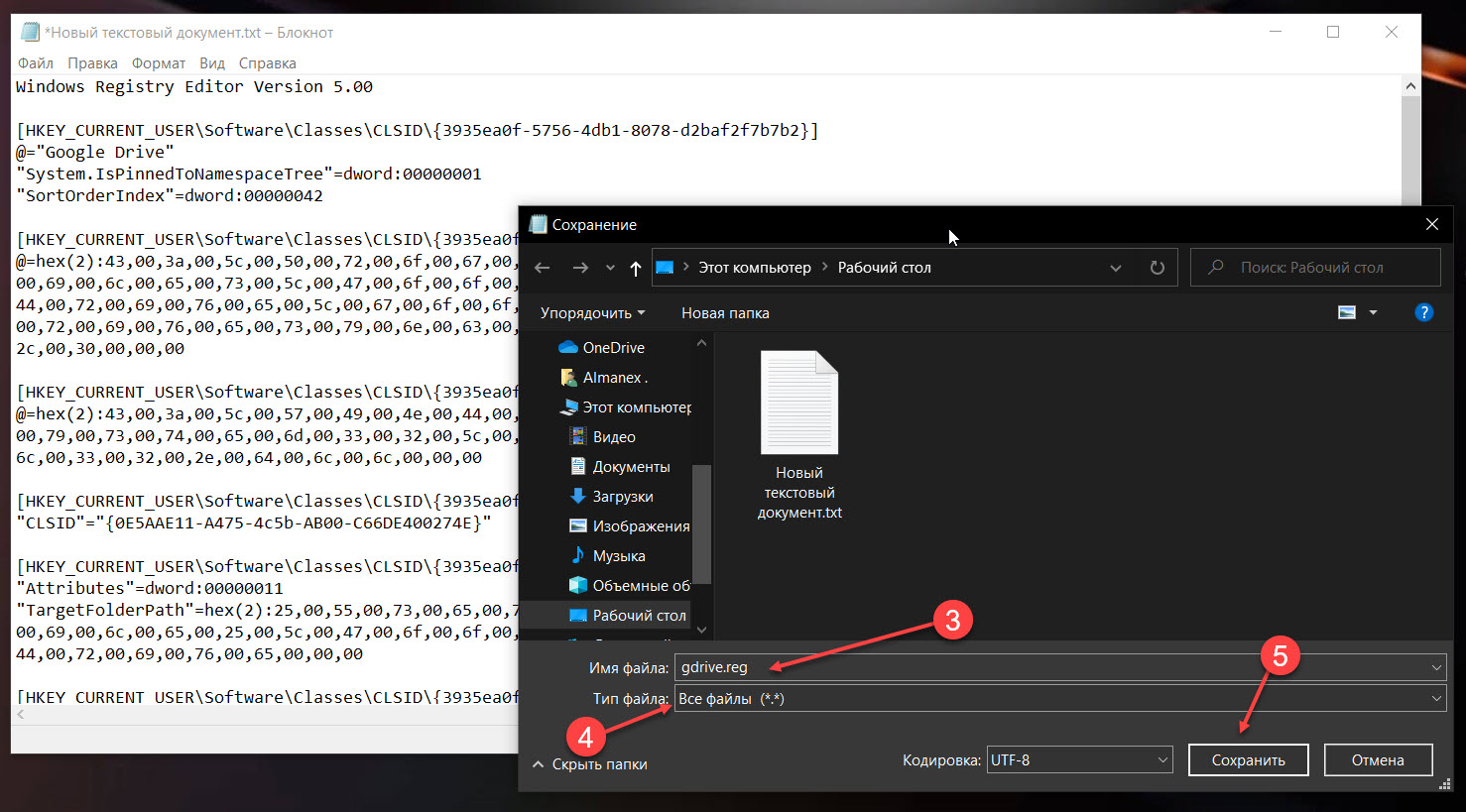Open the Упорядочить dropdown menu
Screen dimensions: 1466x812
pos(592,313)
